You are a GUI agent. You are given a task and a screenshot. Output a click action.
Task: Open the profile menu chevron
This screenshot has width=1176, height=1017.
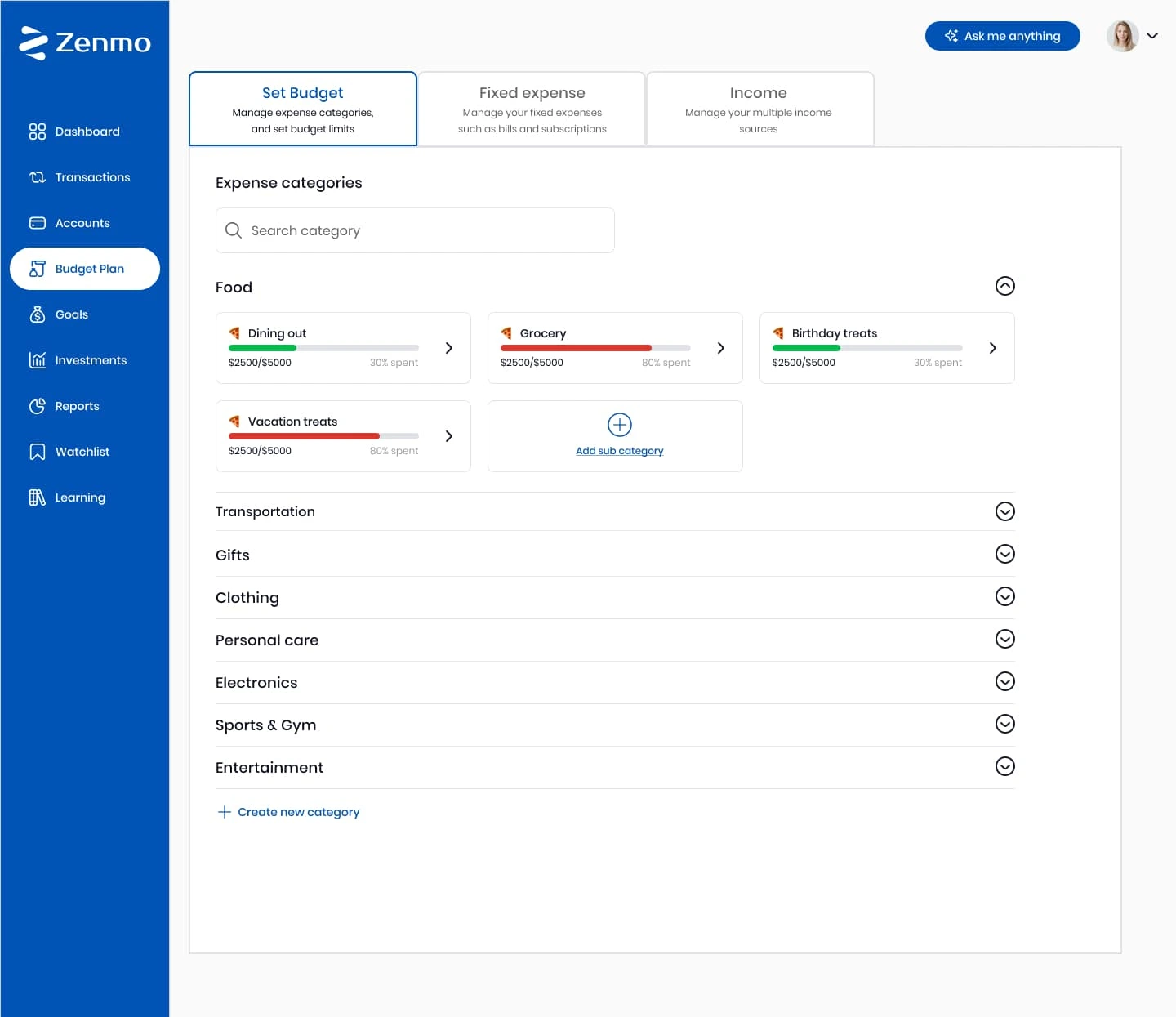pyautogui.click(x=1152, y=36)
